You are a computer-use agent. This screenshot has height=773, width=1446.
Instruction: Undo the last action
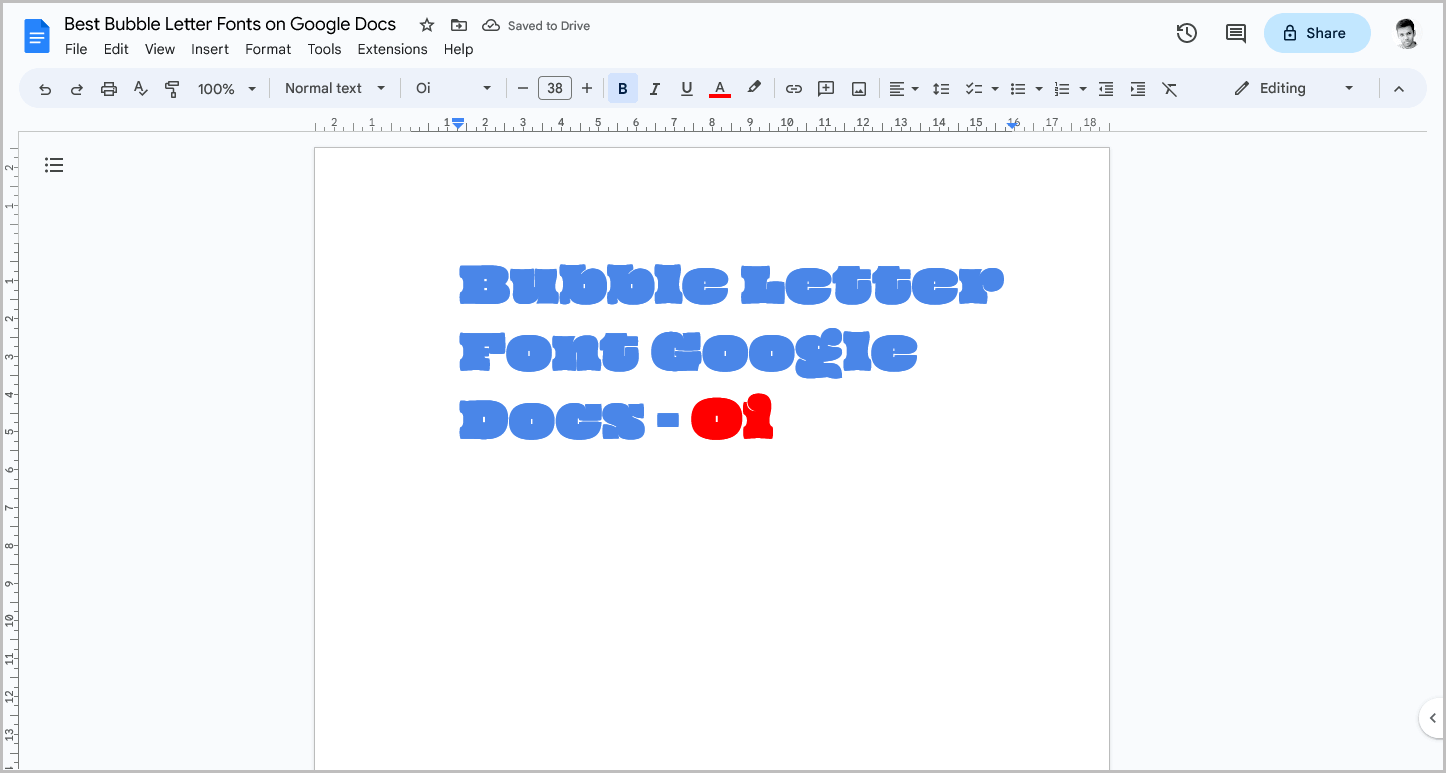tap(45, 89)
